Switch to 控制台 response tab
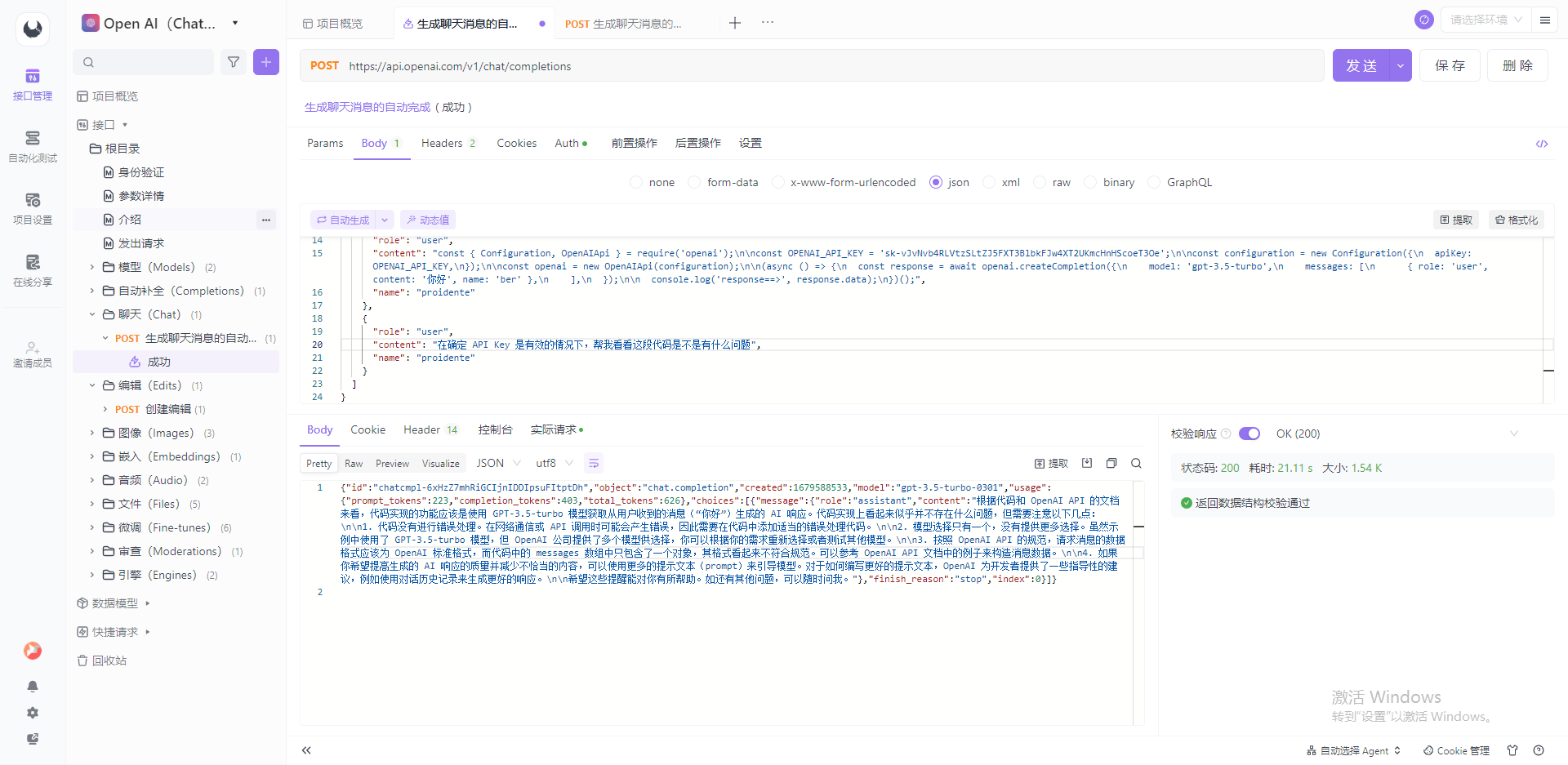Viewport: 1568px width, 765px height. 496,429
